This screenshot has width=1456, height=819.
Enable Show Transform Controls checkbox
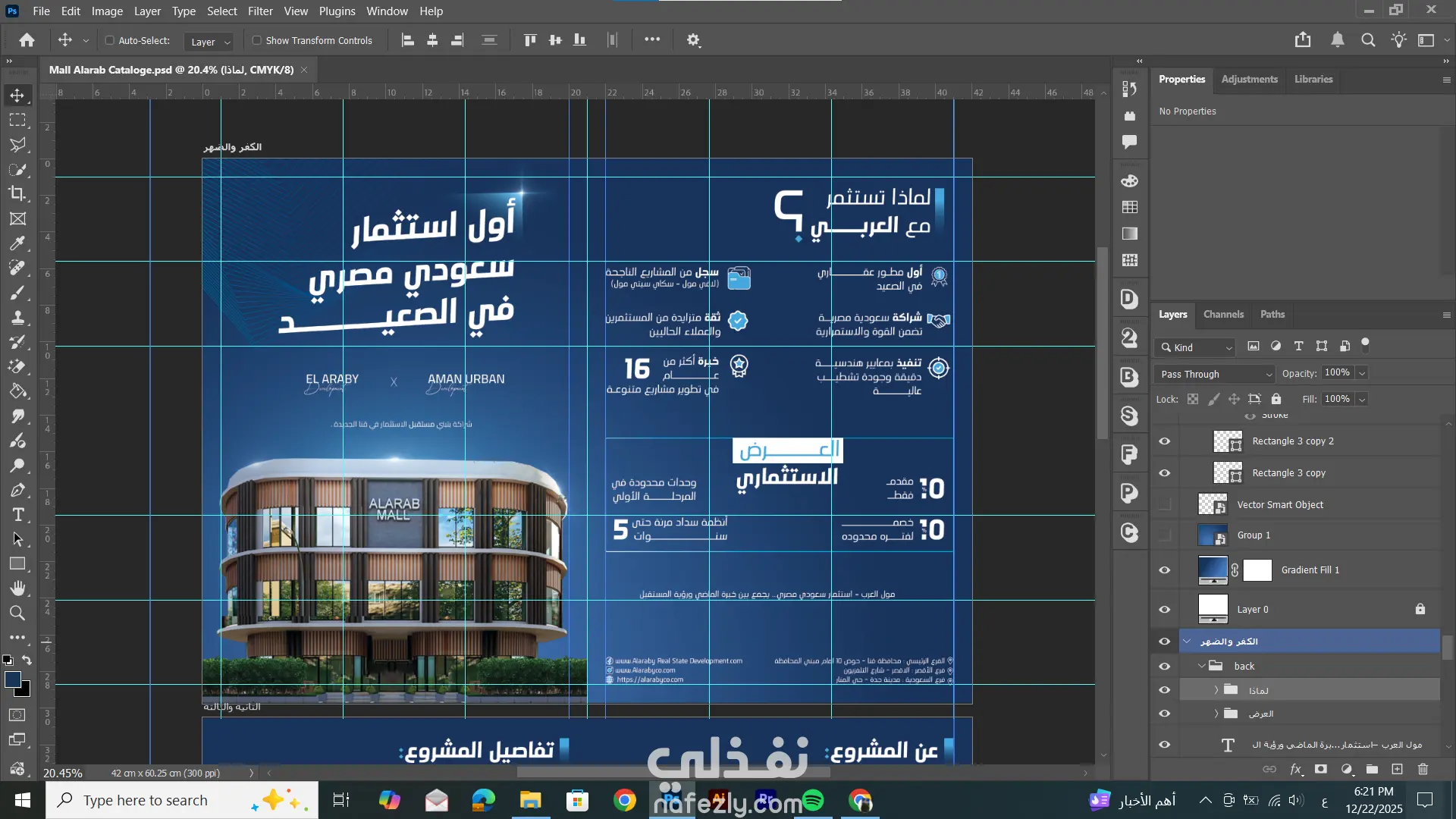coord(257,40)
